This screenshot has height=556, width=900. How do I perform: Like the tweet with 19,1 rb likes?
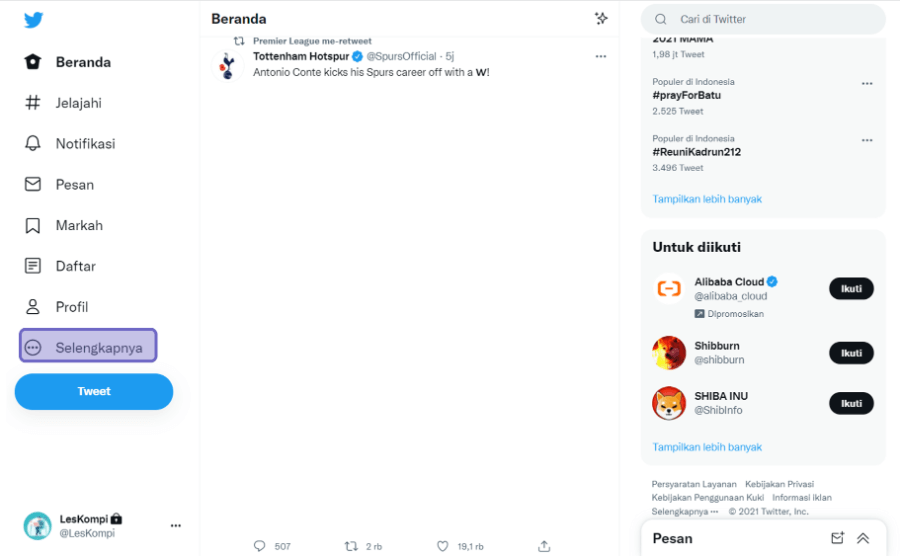pos(443,546)
